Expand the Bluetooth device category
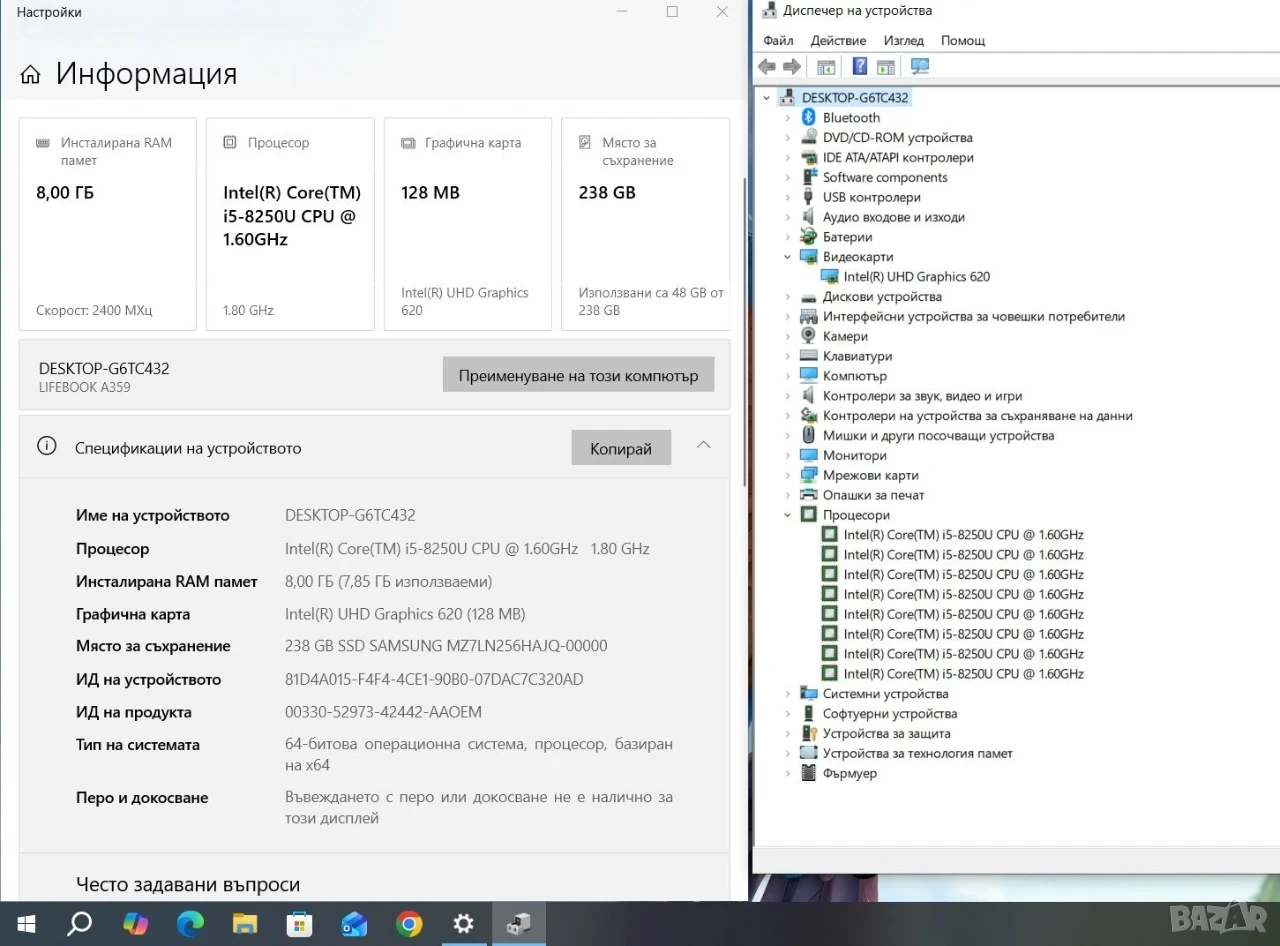The height and width of the screenshot is (946, 1280). click(x=787, y=118)
